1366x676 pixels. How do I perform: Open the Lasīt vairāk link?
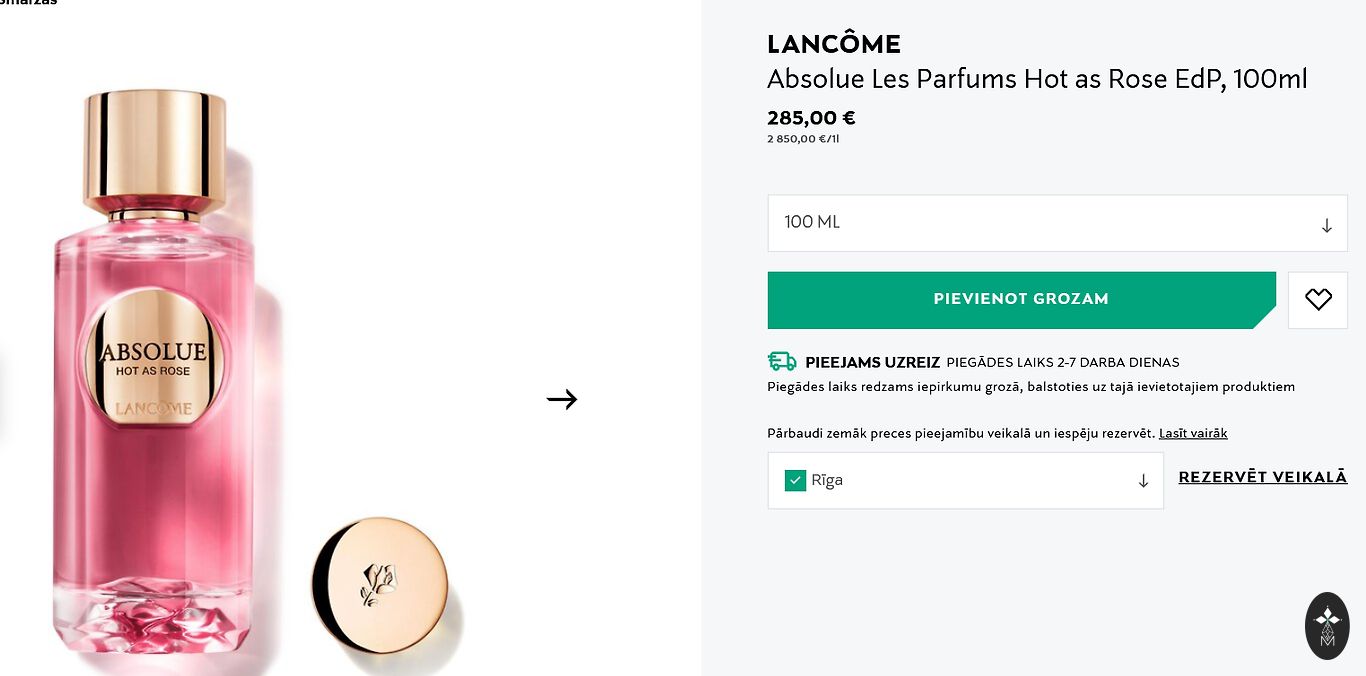pos(1193,433)
